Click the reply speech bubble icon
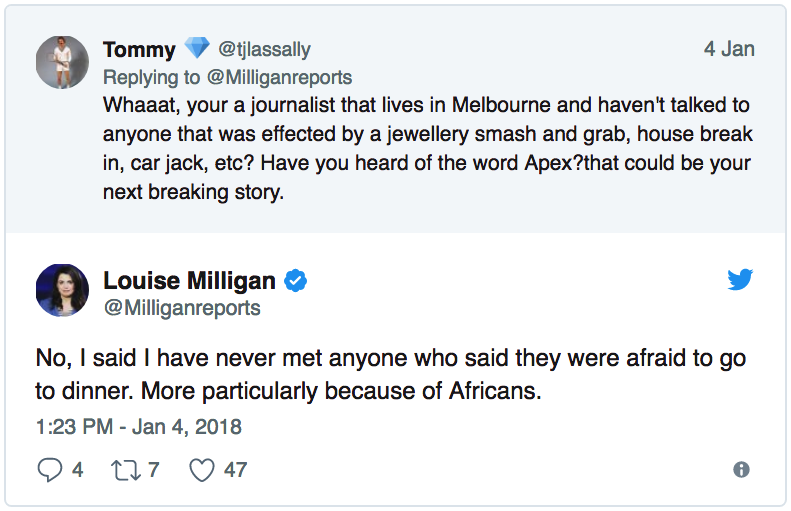The height and width of the screenshot is (511, 791). click(x=49, y=469)
